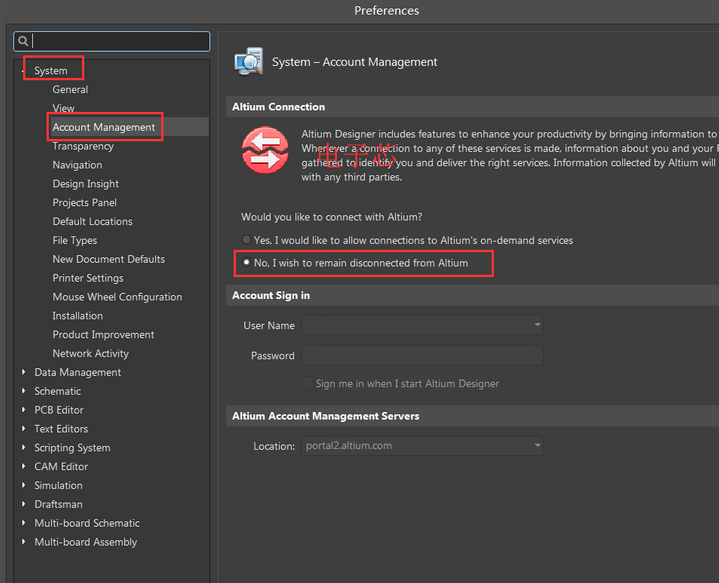Image resolution: width=719 pixels, height=583 pixels.
Task: Click the red Altium Connection arrows icon
Action: click(x=265, y=150)
